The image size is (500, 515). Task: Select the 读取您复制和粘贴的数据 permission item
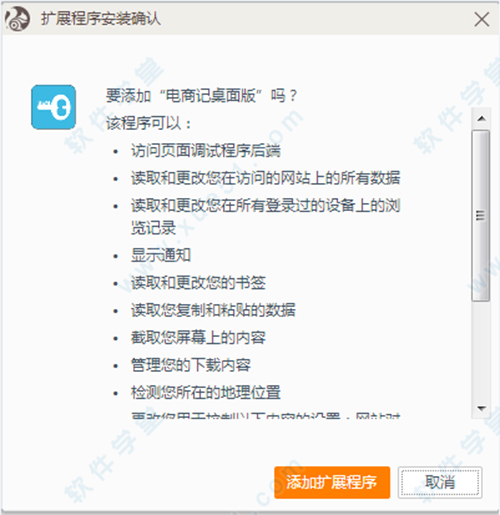point(213,310)
